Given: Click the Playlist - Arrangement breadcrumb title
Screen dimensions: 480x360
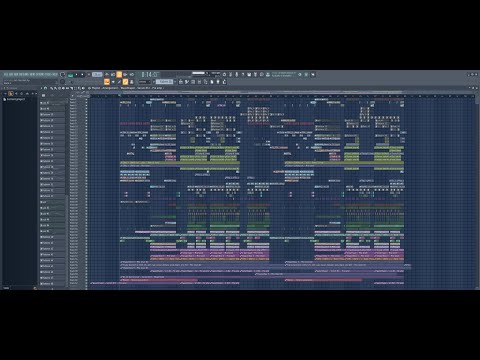Looking at the screenshot, I should click(105, 88).
